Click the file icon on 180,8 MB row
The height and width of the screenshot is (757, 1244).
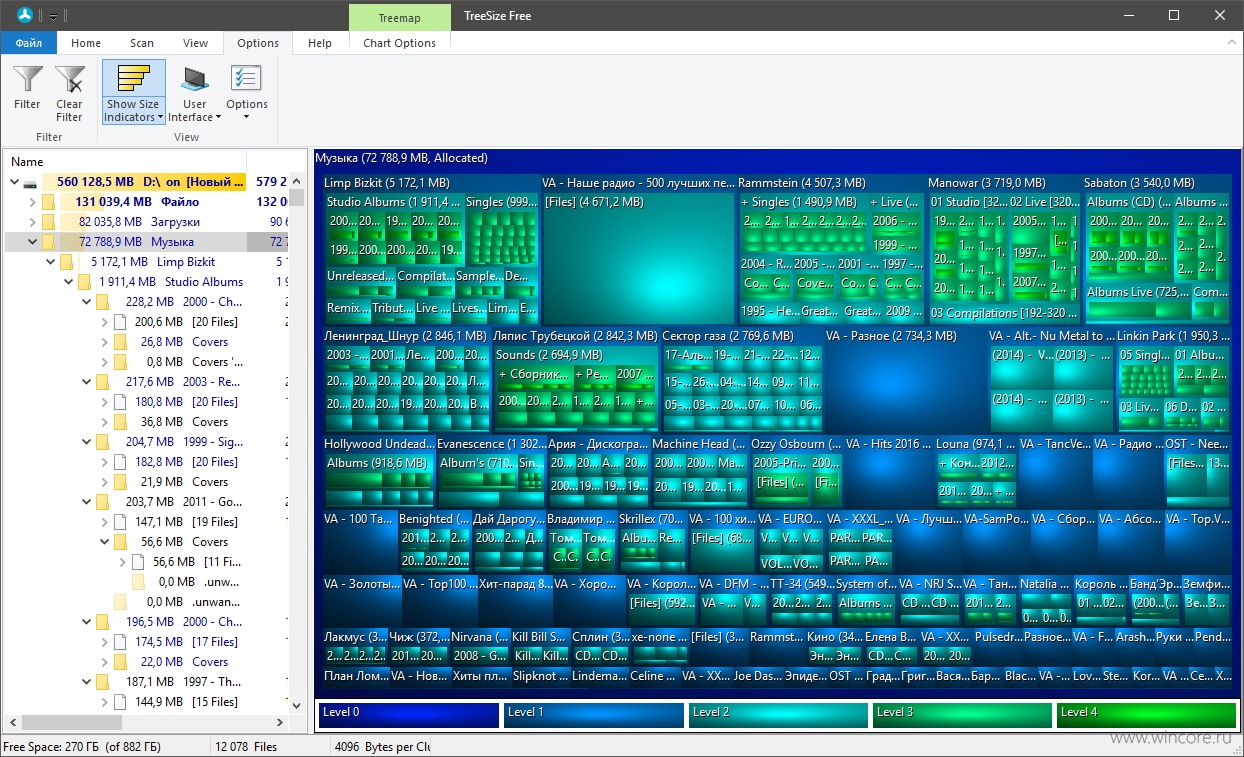coord(120,402)
